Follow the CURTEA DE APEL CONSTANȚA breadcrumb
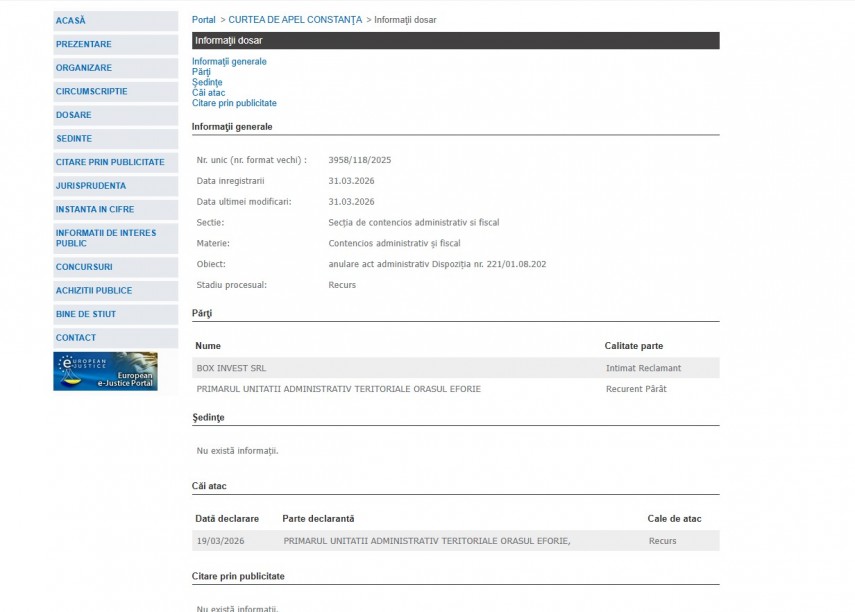855x612 pixels. point(295,20)
